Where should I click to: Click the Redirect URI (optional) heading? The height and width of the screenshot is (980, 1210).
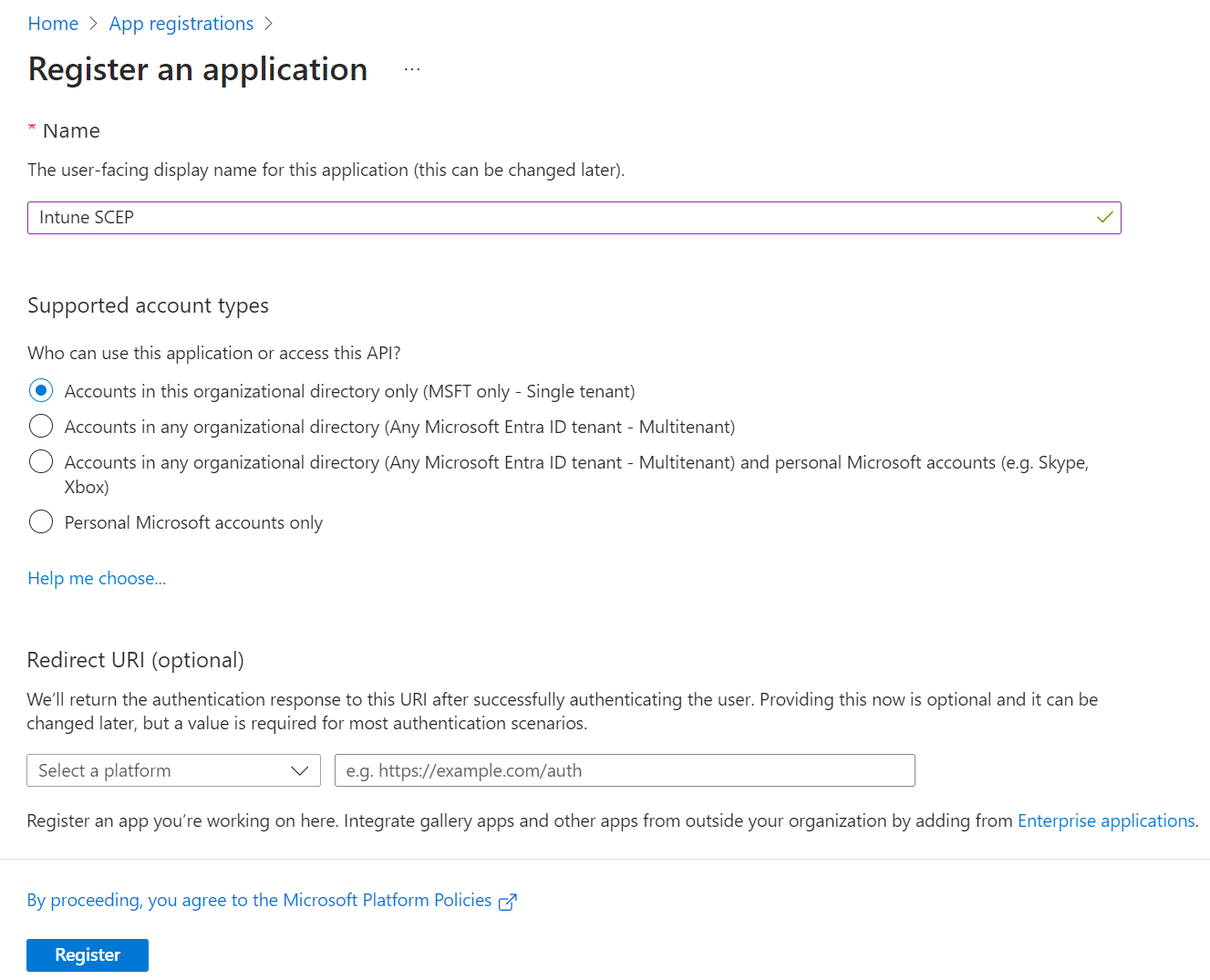click(136, 660)
